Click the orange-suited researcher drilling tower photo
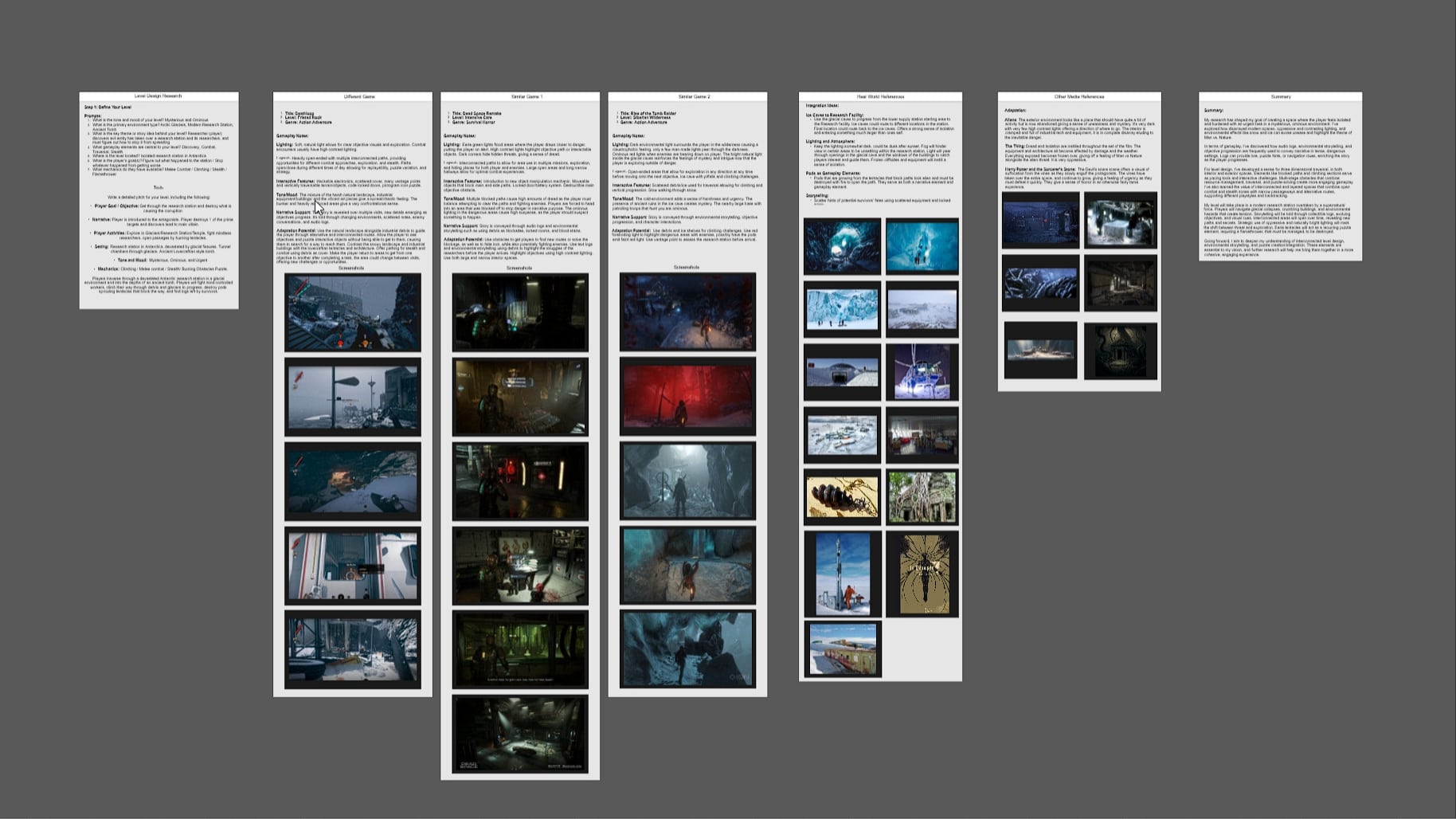 (842, 574)
